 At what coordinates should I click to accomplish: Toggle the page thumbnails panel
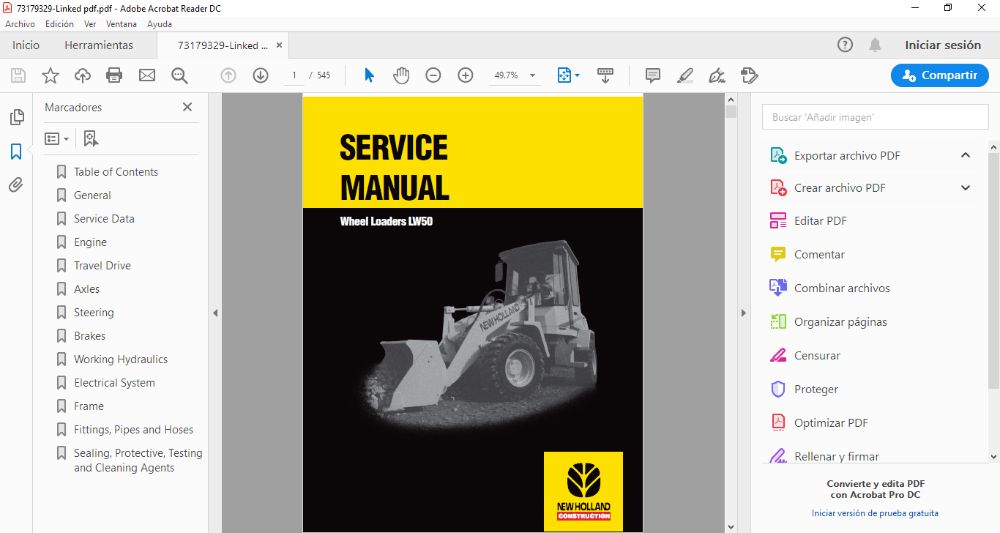16,117
